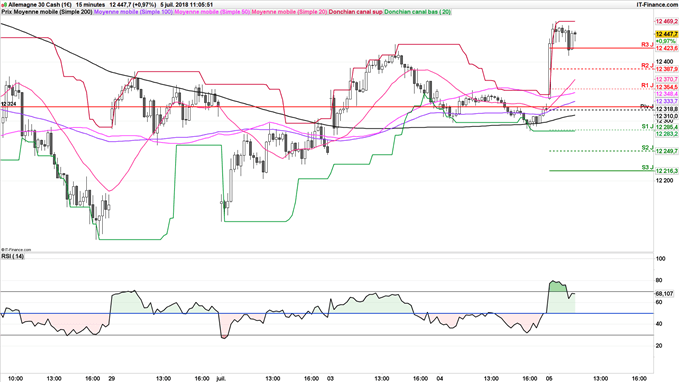Screen dimensions: 679x382
Task: Click the 12 318,8 pivot price tag
Action: click(666, 110)
